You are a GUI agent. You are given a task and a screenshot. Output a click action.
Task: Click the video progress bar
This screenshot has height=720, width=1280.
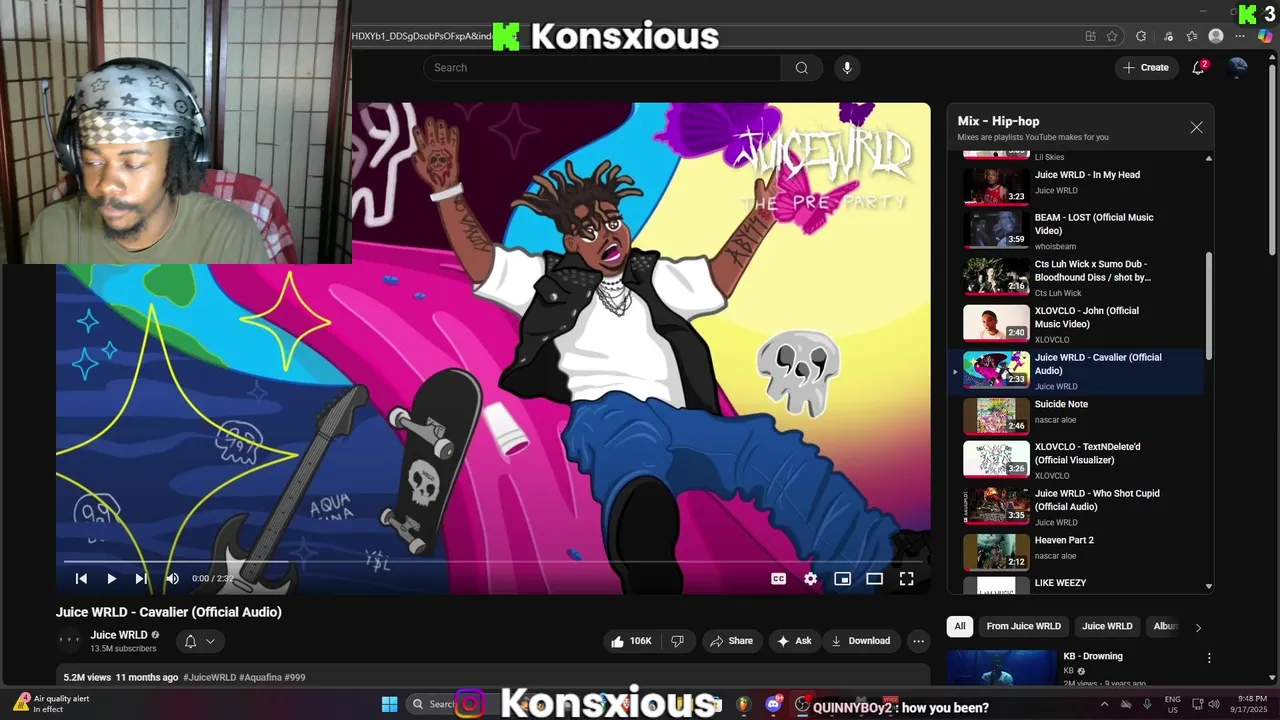(x=493, y=561)
